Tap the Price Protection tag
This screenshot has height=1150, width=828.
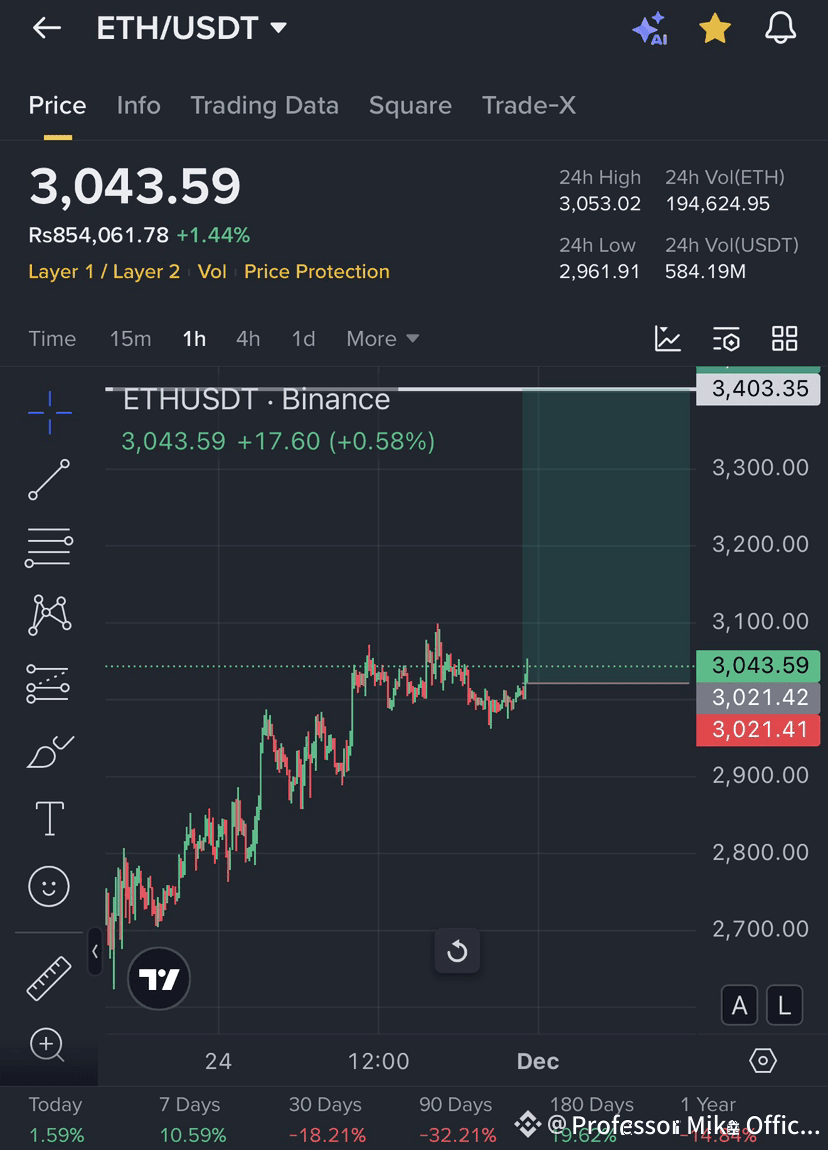[317, 271]
